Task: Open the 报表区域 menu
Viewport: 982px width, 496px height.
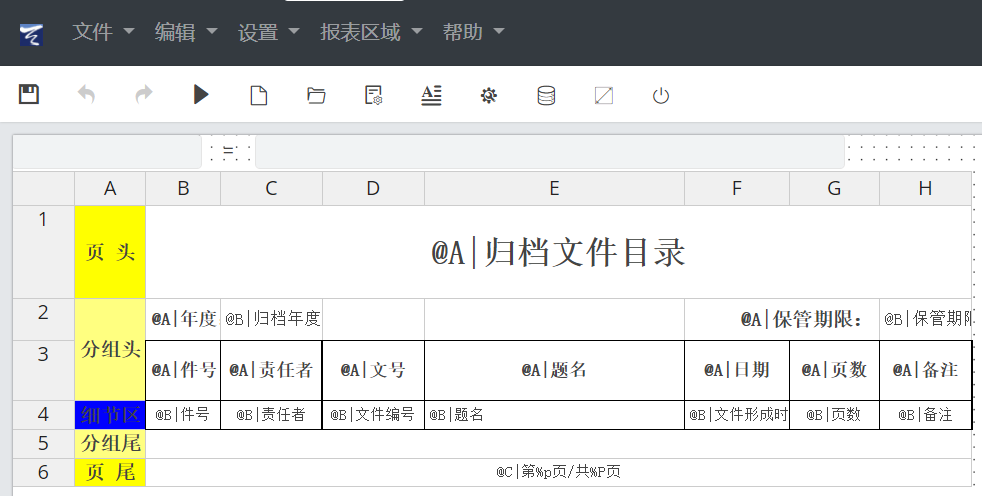Action: 371,32
